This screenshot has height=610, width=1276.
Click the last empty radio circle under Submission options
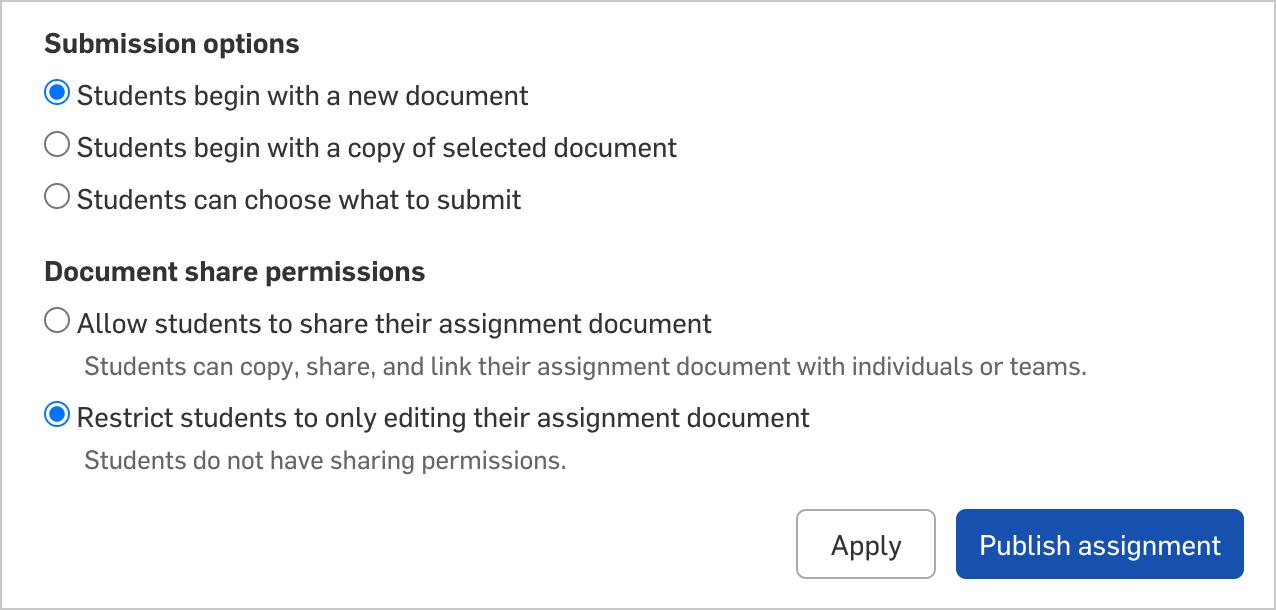coord(58,198)
